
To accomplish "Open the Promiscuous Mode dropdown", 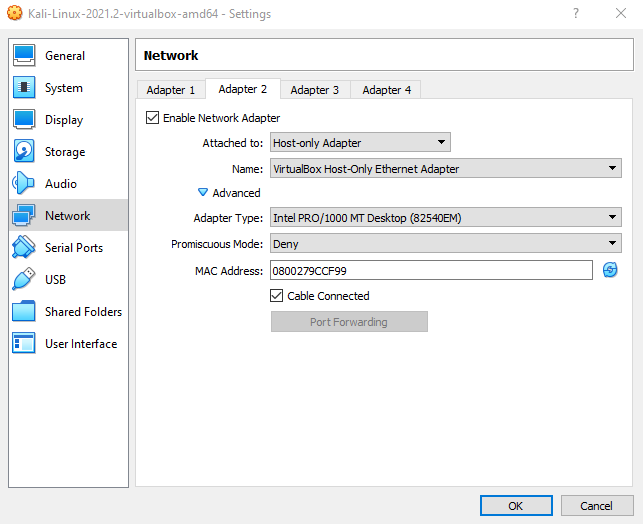I will [x=446, y=244].
